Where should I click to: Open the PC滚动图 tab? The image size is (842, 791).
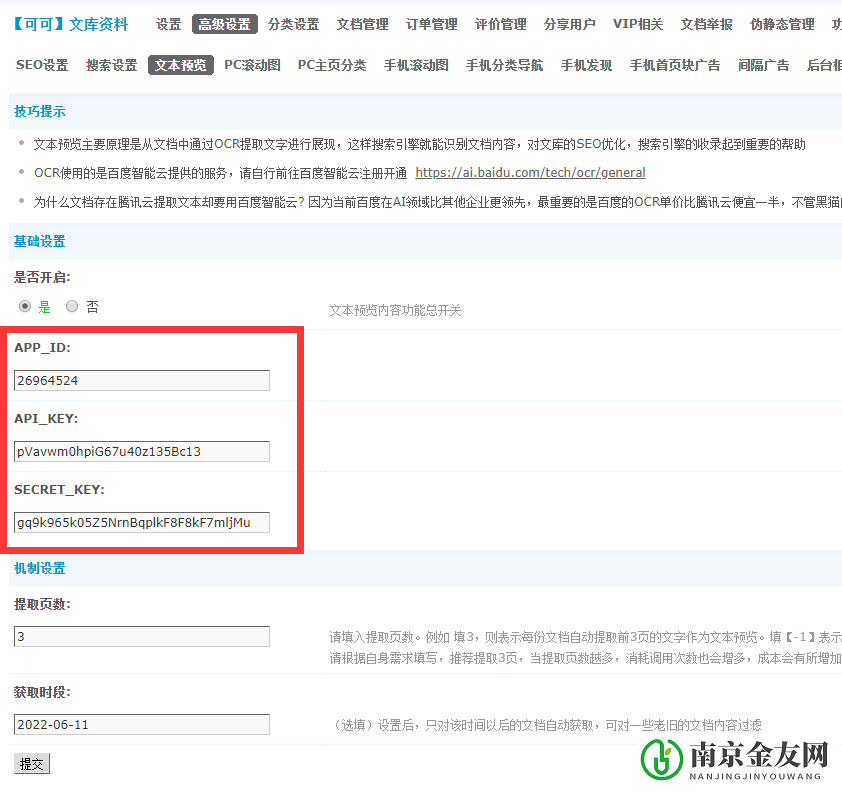click(250, 64)
